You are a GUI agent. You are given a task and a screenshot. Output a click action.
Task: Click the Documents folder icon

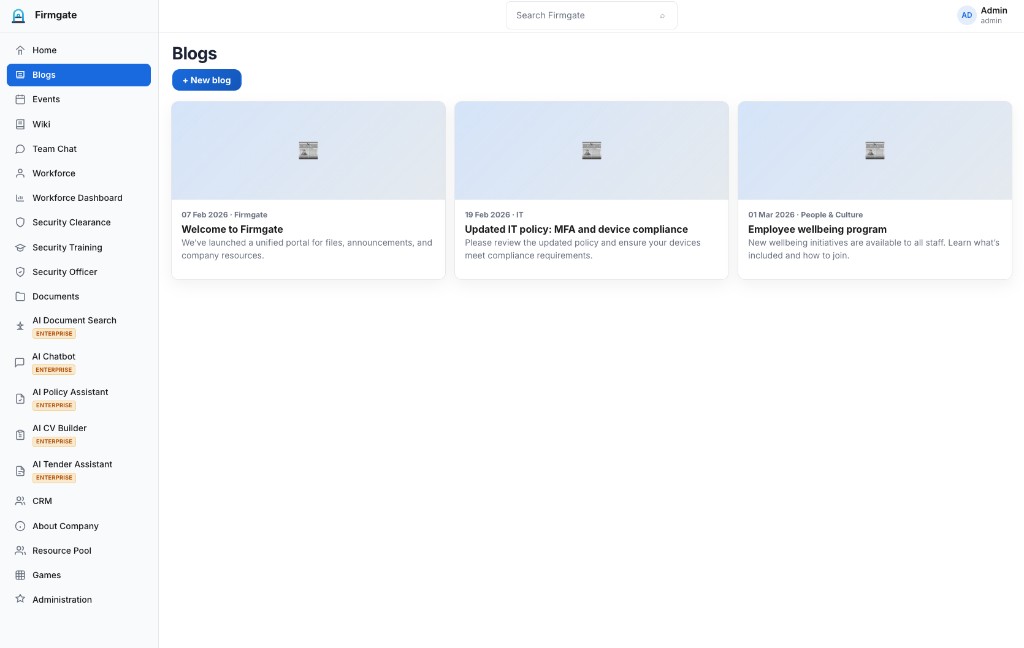pyautogui.click(x=20, y=297)
